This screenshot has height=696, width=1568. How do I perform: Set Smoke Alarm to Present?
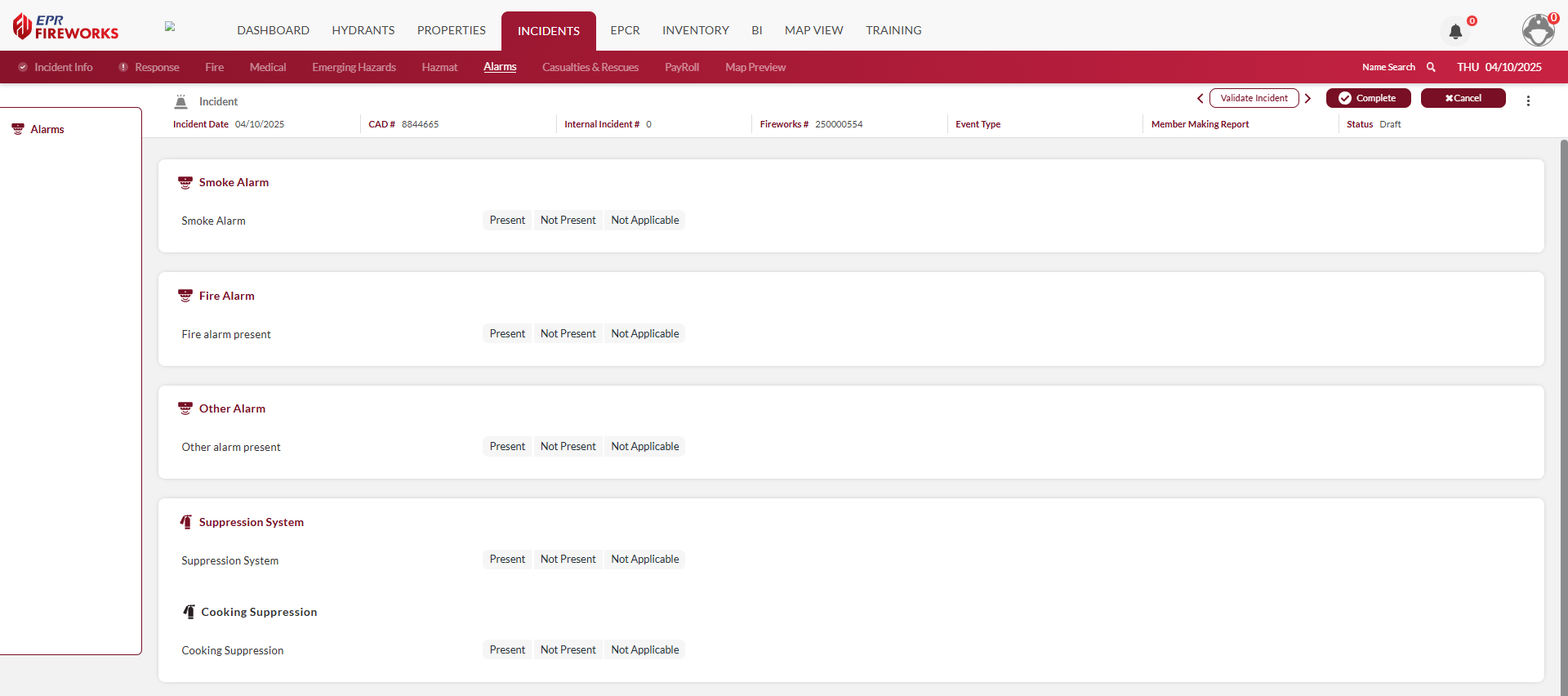coord(507,221)
